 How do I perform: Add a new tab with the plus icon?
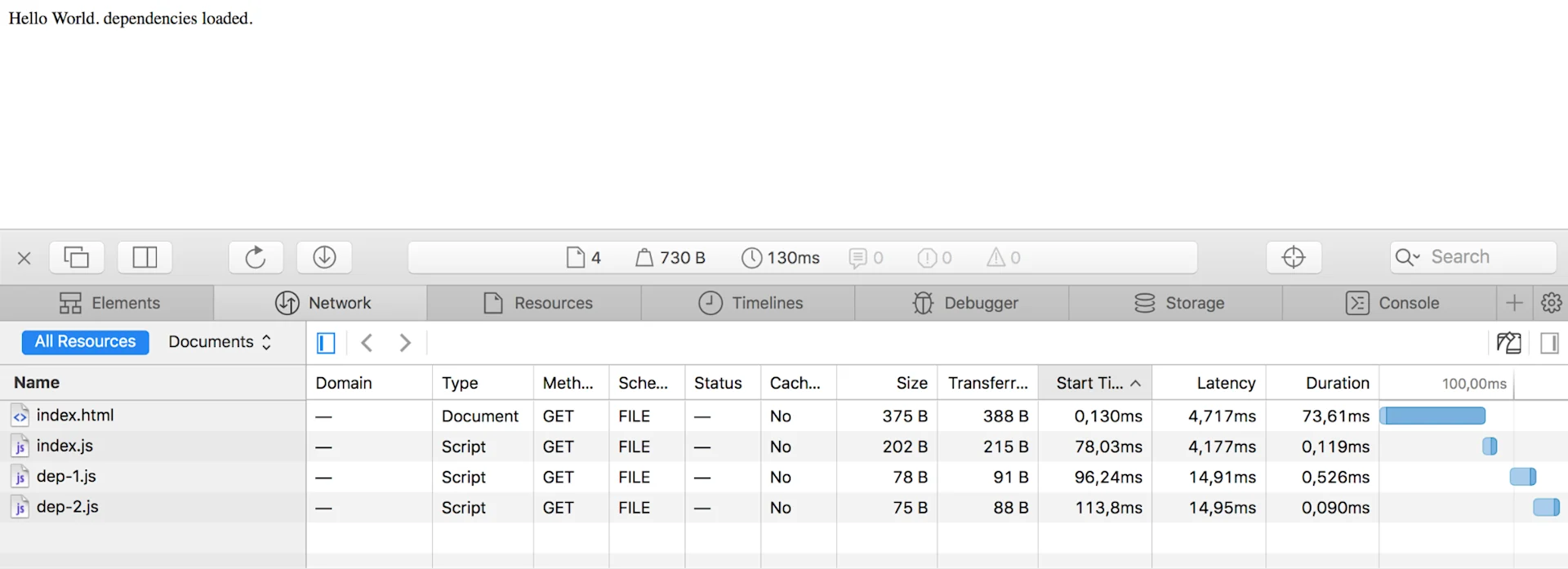coord(1514,303)
